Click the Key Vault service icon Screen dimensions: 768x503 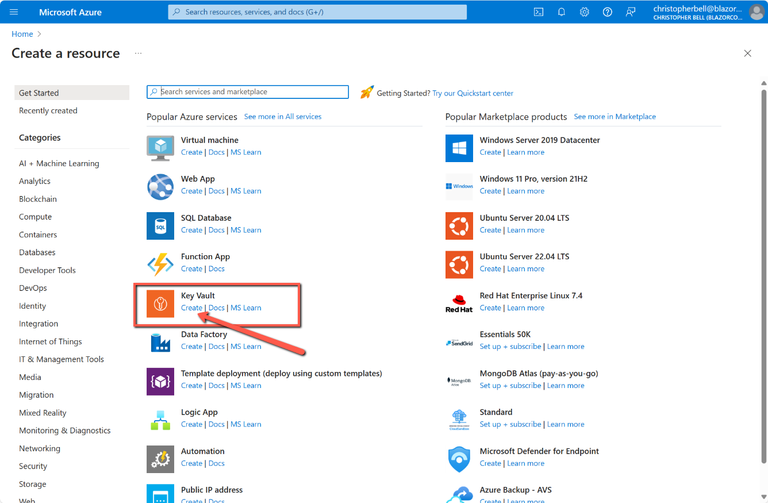pyautogui.click(x=161, y=303)
